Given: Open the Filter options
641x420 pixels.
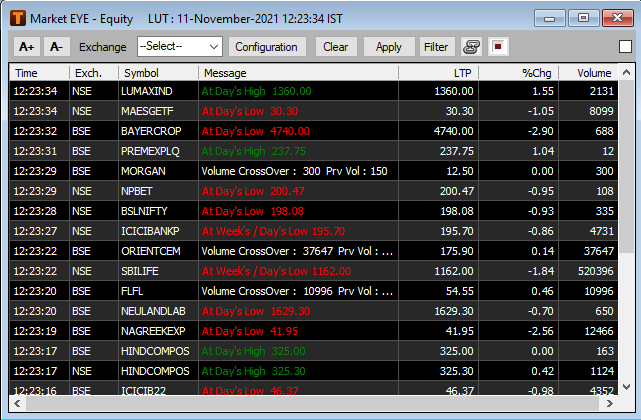Looking at the screenshot, I should click(x=436, y=47).
